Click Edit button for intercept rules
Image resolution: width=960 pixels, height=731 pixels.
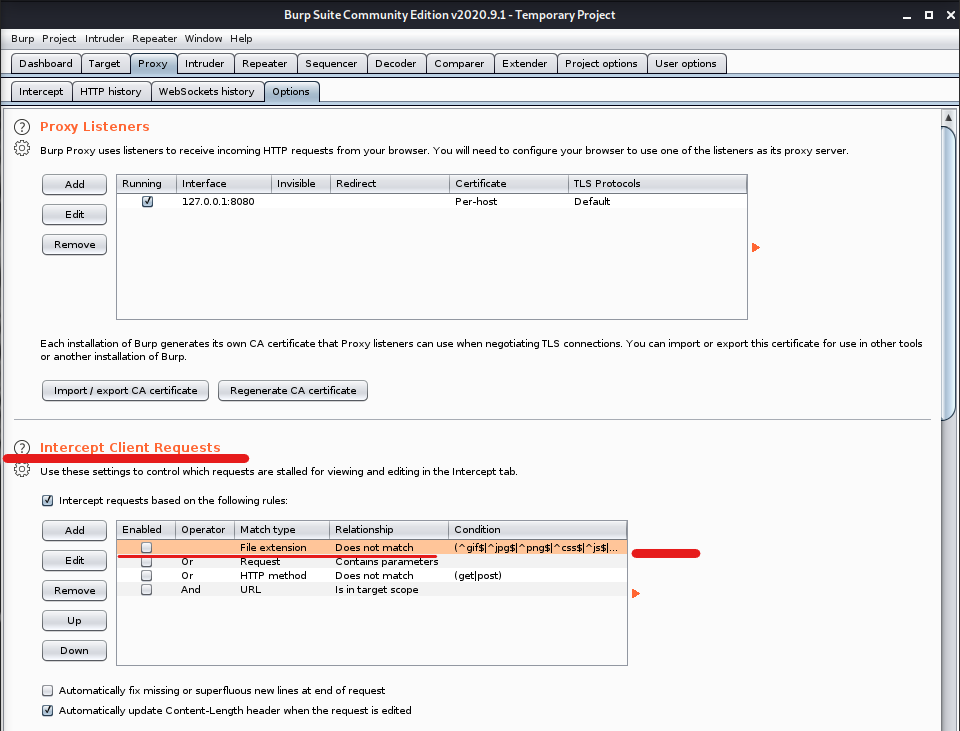tap(75, 560)
